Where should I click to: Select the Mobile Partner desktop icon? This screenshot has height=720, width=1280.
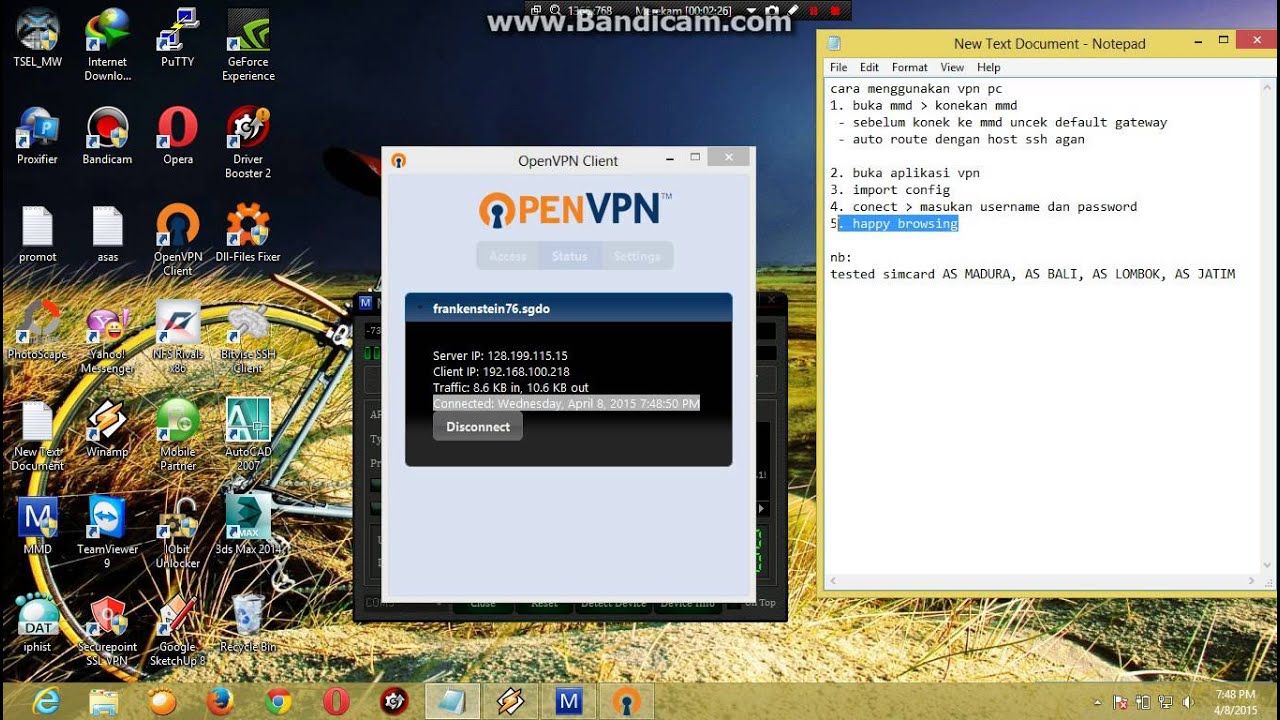[x=178, y=435]
